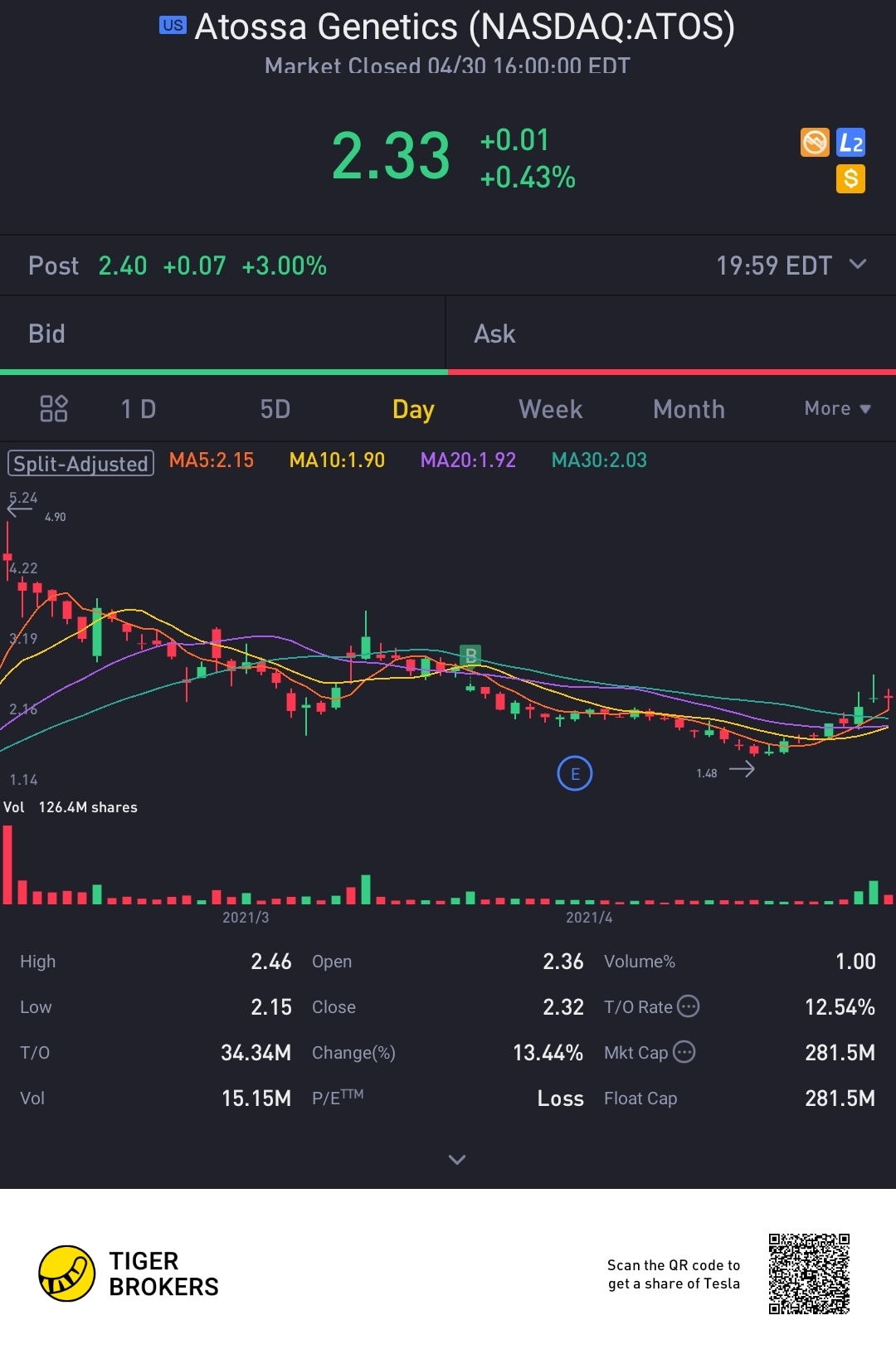896x1359 pixels.
Task: Open the blue E earnings marker
Action: (x=575, y=773)
